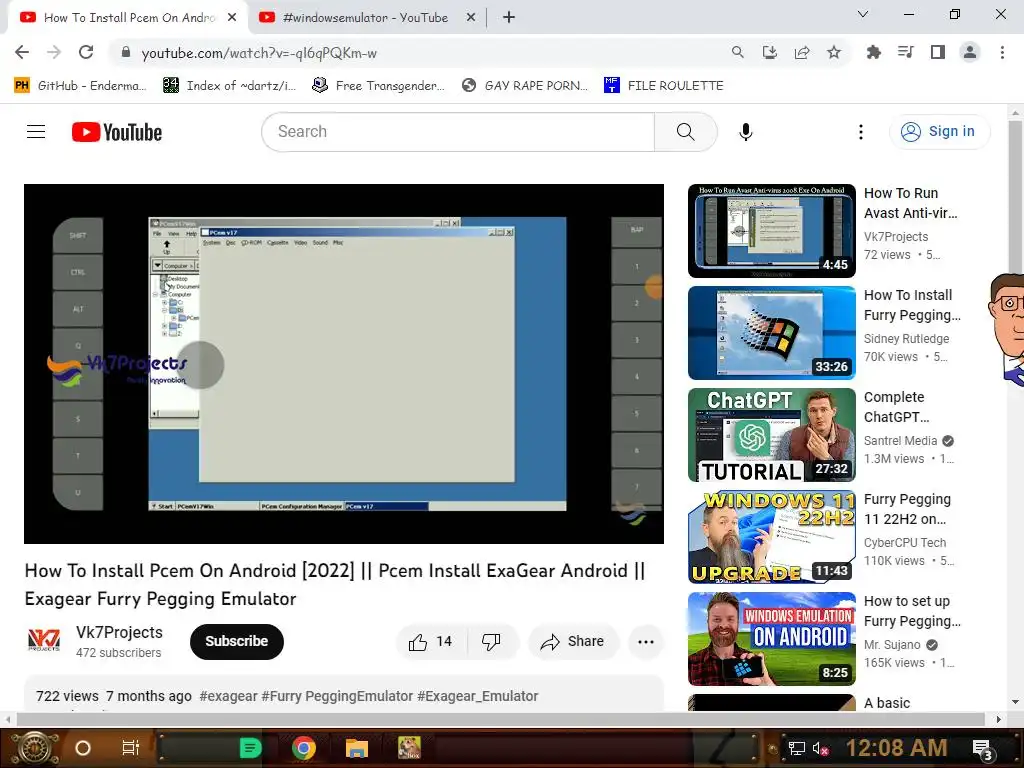Share this page icon in address bar
This screenshot has width=1024, height=768.
point(802,52)
